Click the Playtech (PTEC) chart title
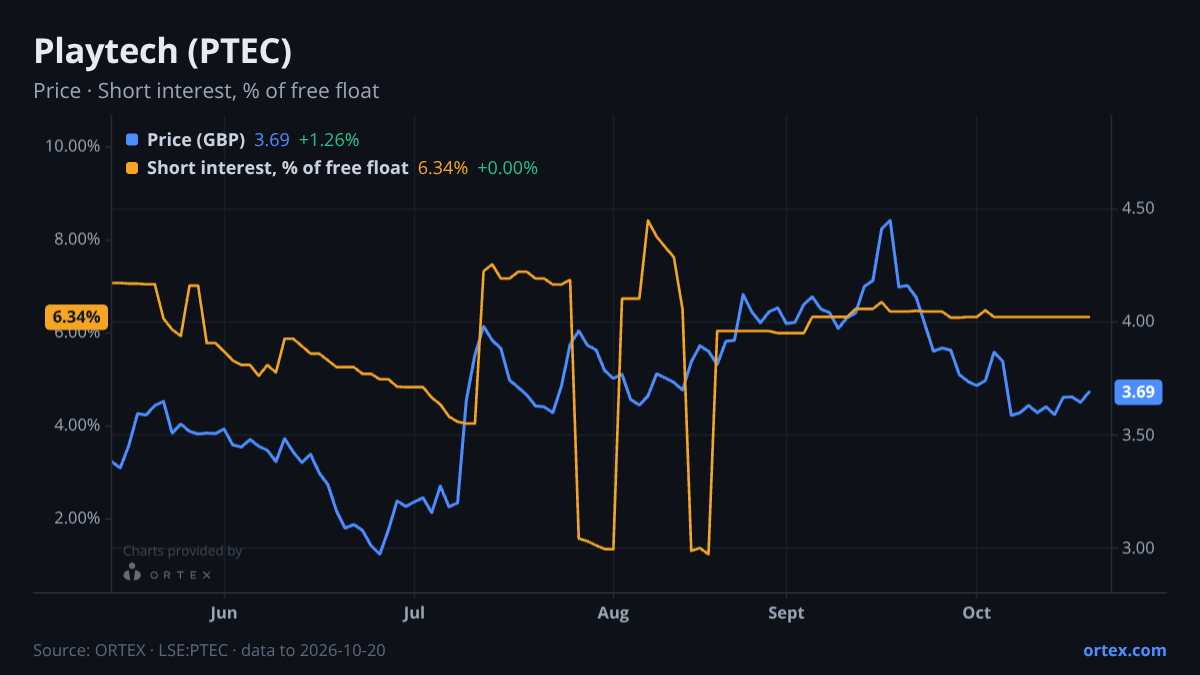The height and width of the screenshot is (675, 1200). pyautogui.click(x=163, y=51)
